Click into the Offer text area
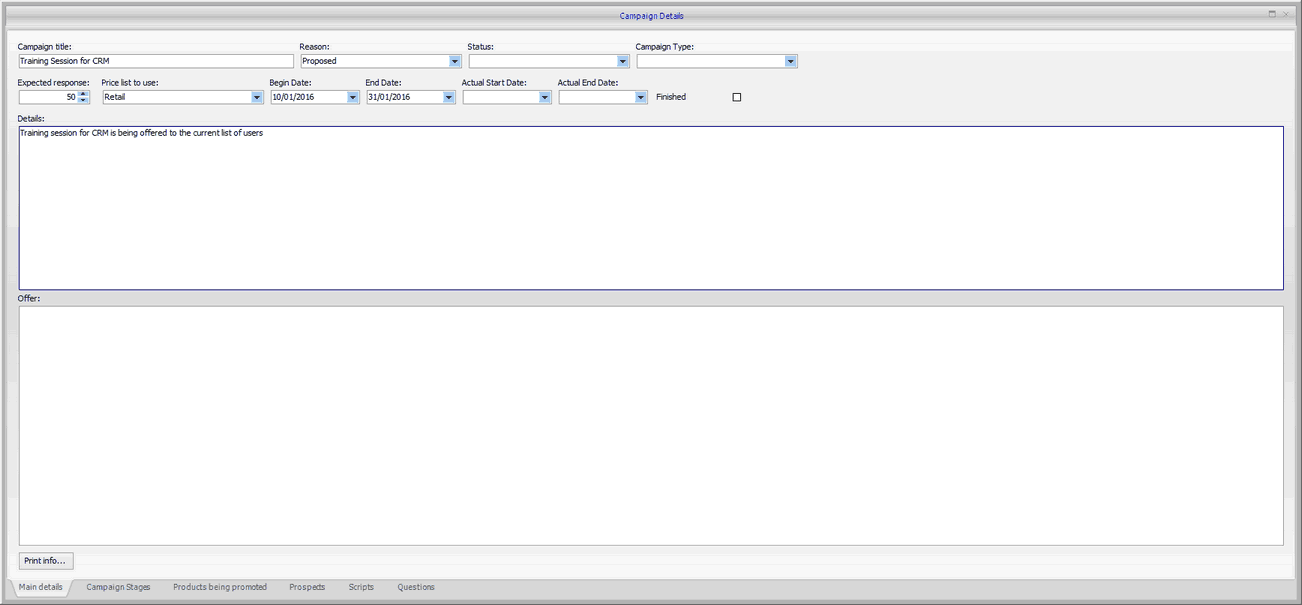 (650, 425)
